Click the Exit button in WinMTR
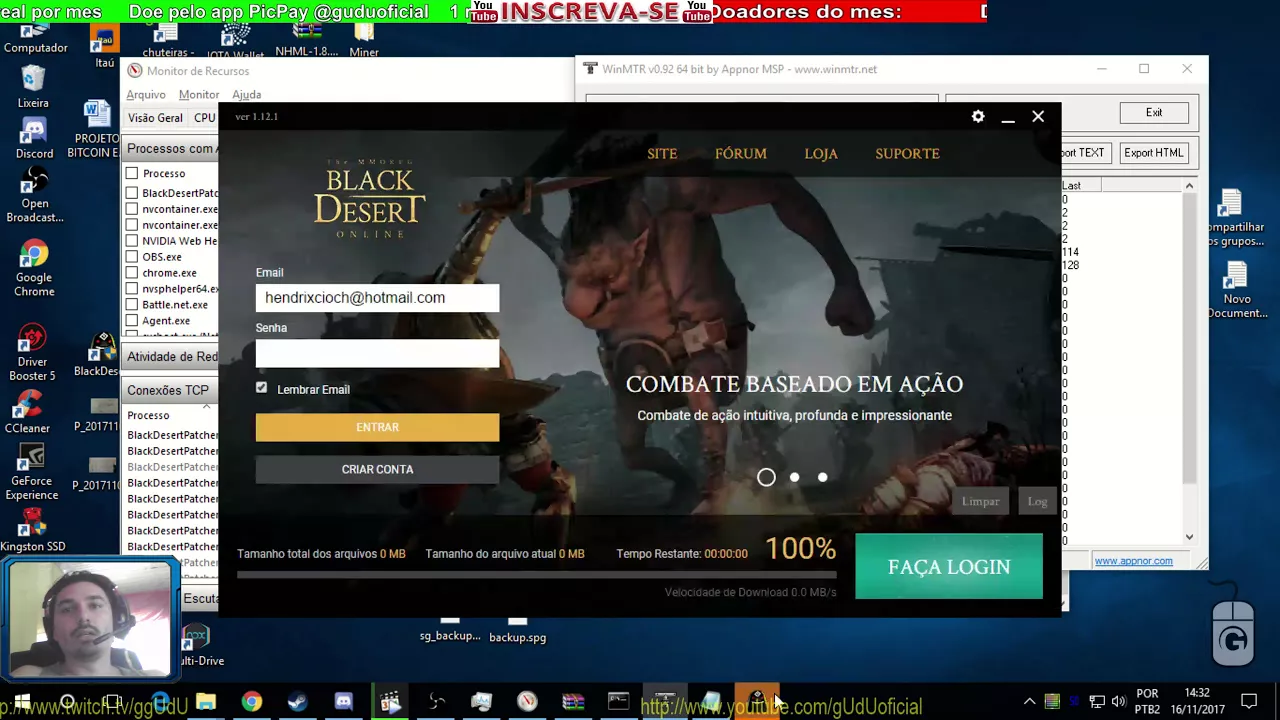Image resolution: width=1280 pixels, height=720 pixels. coord(1154,113)
